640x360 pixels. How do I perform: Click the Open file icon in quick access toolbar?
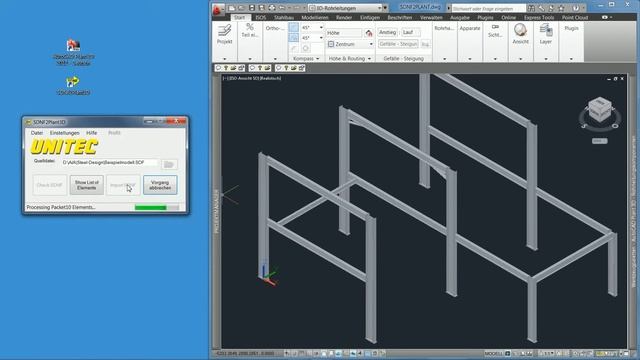point(242,8)
